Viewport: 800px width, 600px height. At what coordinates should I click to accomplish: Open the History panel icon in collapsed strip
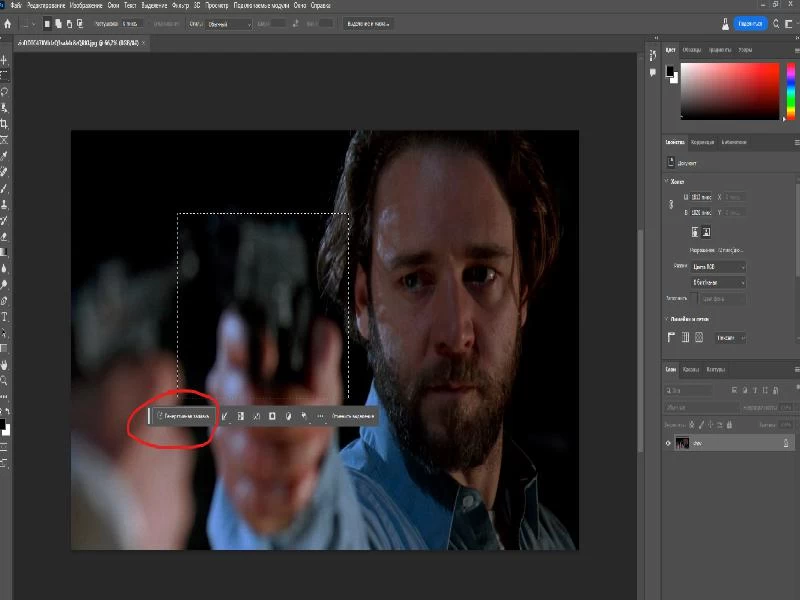tap(653, 55)
